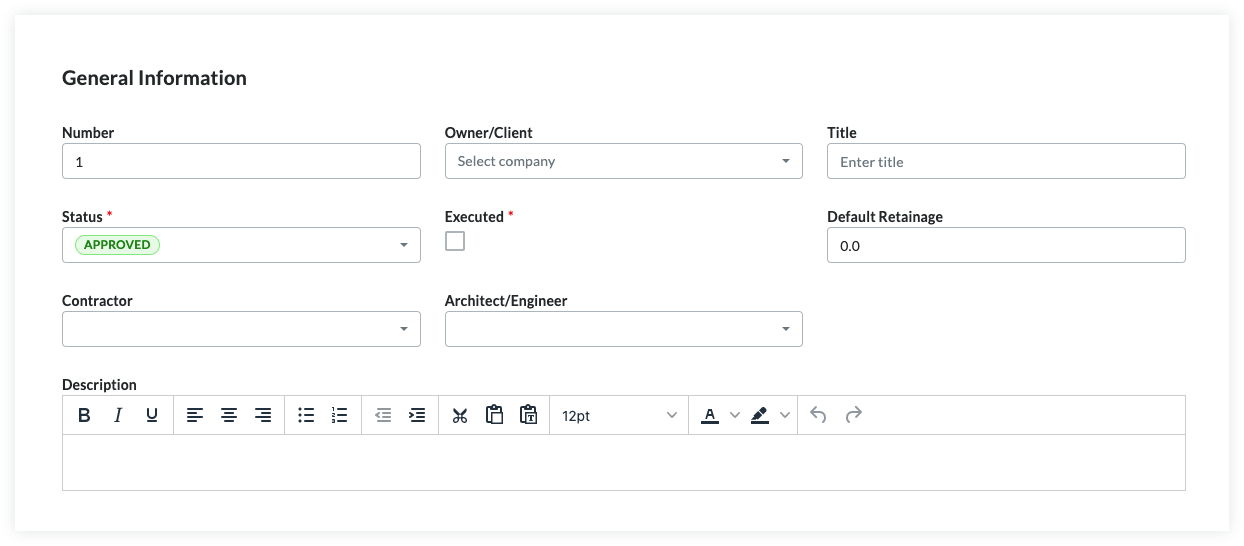The image size is (1244, 546).
Task: Open the Architect/Engineer dropdown
Action: 623,329
